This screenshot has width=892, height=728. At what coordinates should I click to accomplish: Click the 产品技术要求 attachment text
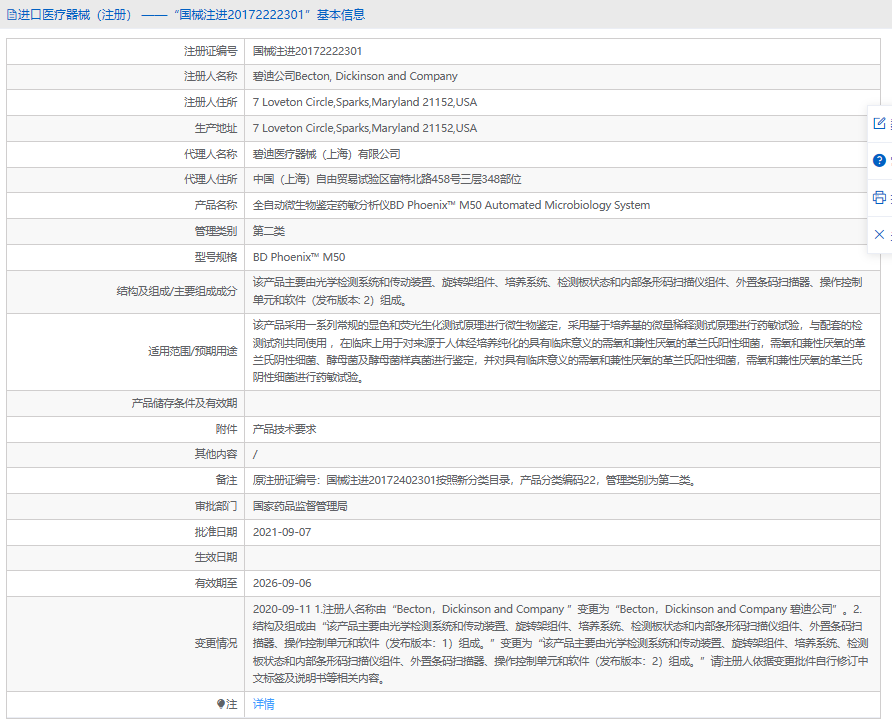click(284, 429)
